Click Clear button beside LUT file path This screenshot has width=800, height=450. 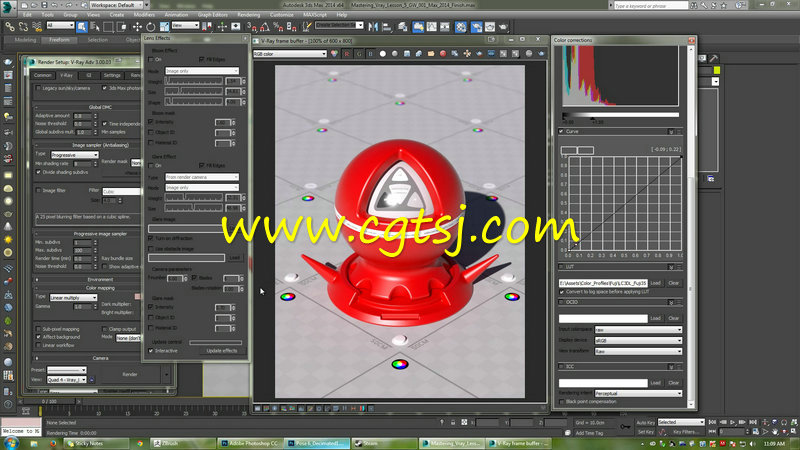(673, 283)
